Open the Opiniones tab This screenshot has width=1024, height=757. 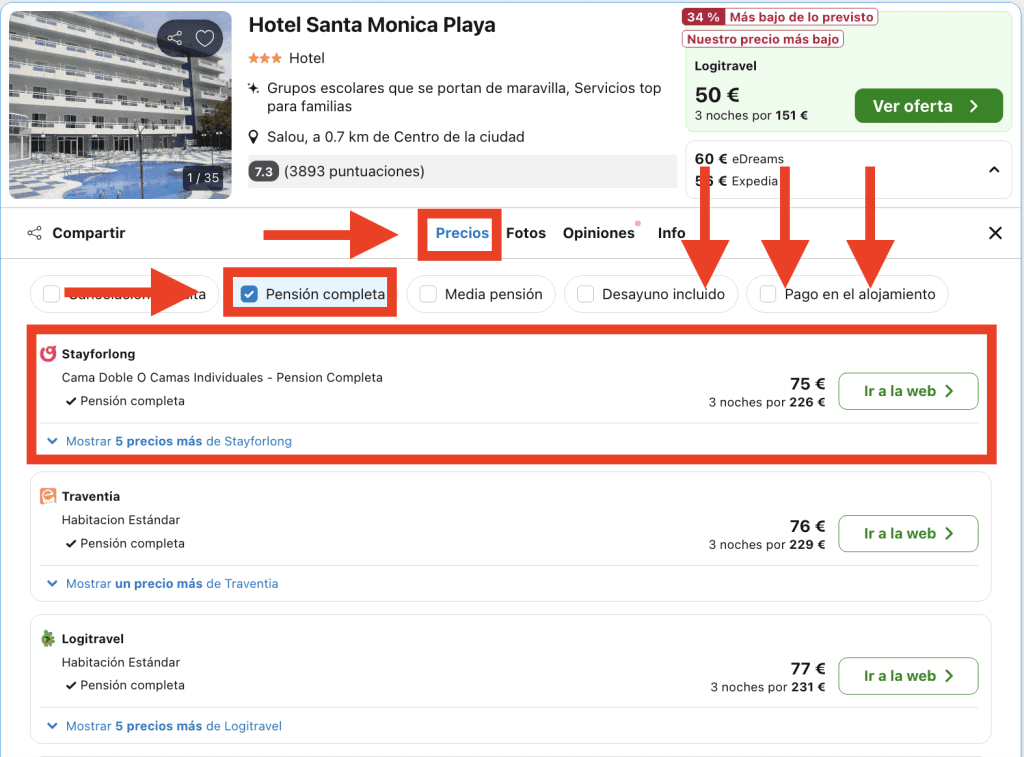click(x=598, y=233)
